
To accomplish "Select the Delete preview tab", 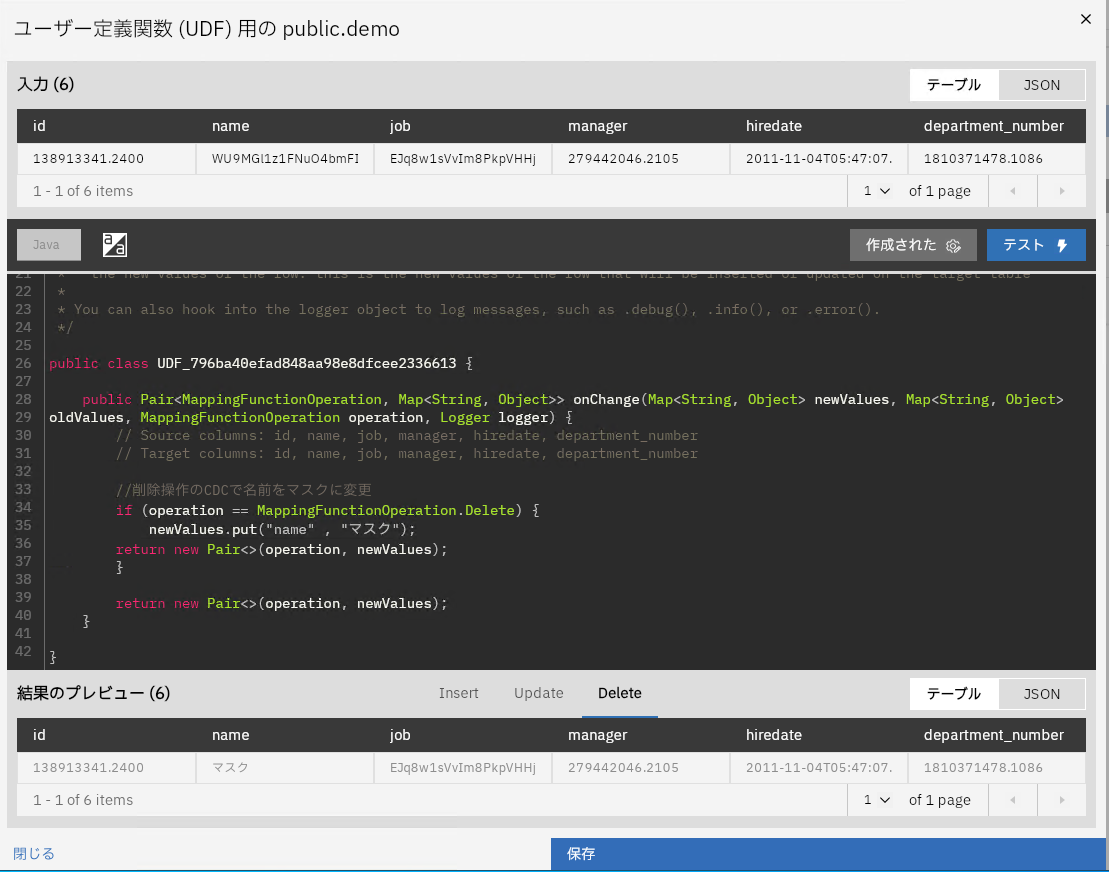I will 619,693.
